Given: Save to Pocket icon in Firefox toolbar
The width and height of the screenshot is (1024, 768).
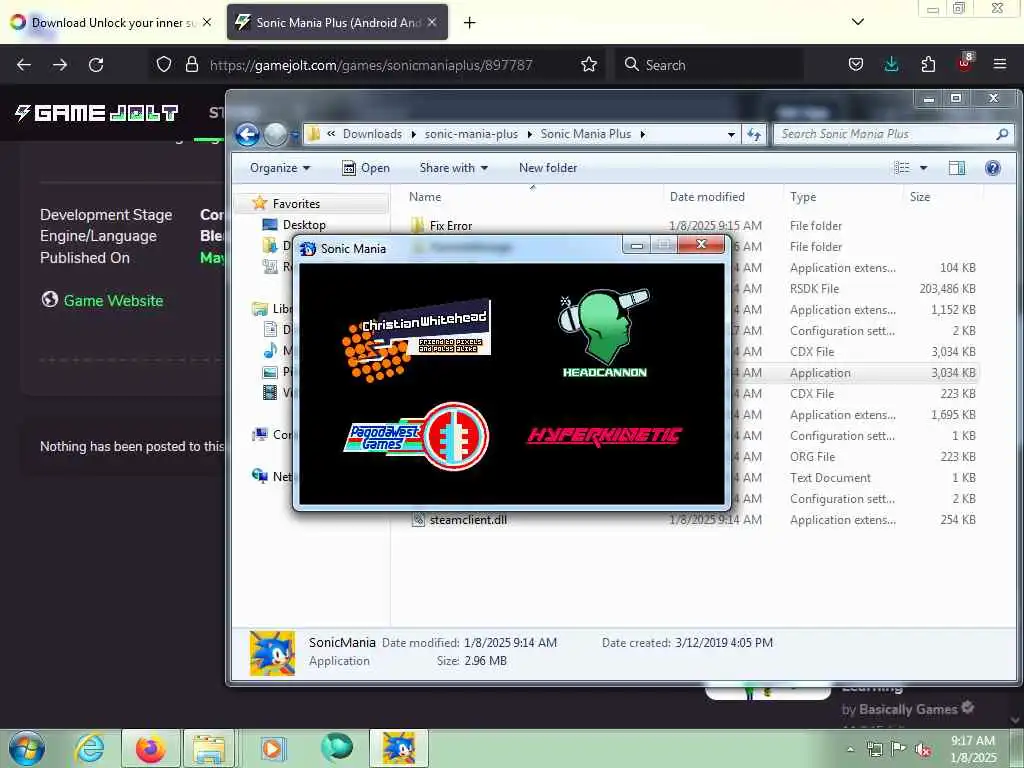Looking at the screenshot, I should tap(856, 64).
